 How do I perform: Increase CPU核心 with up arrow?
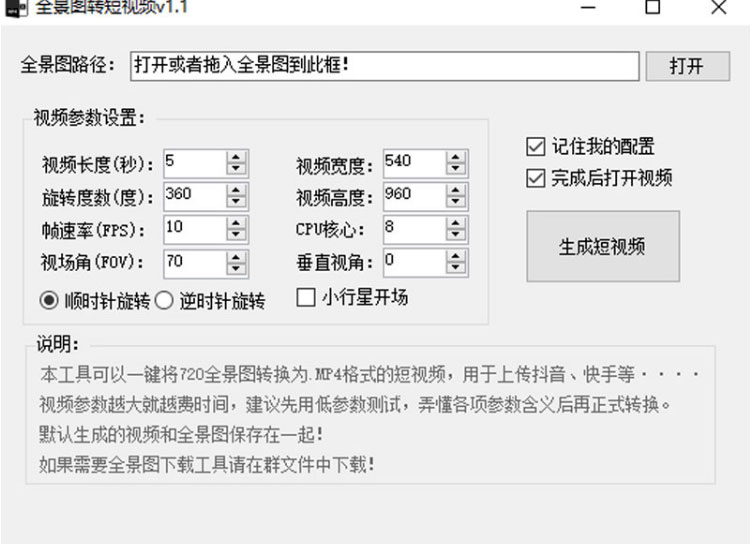(456, 223)
